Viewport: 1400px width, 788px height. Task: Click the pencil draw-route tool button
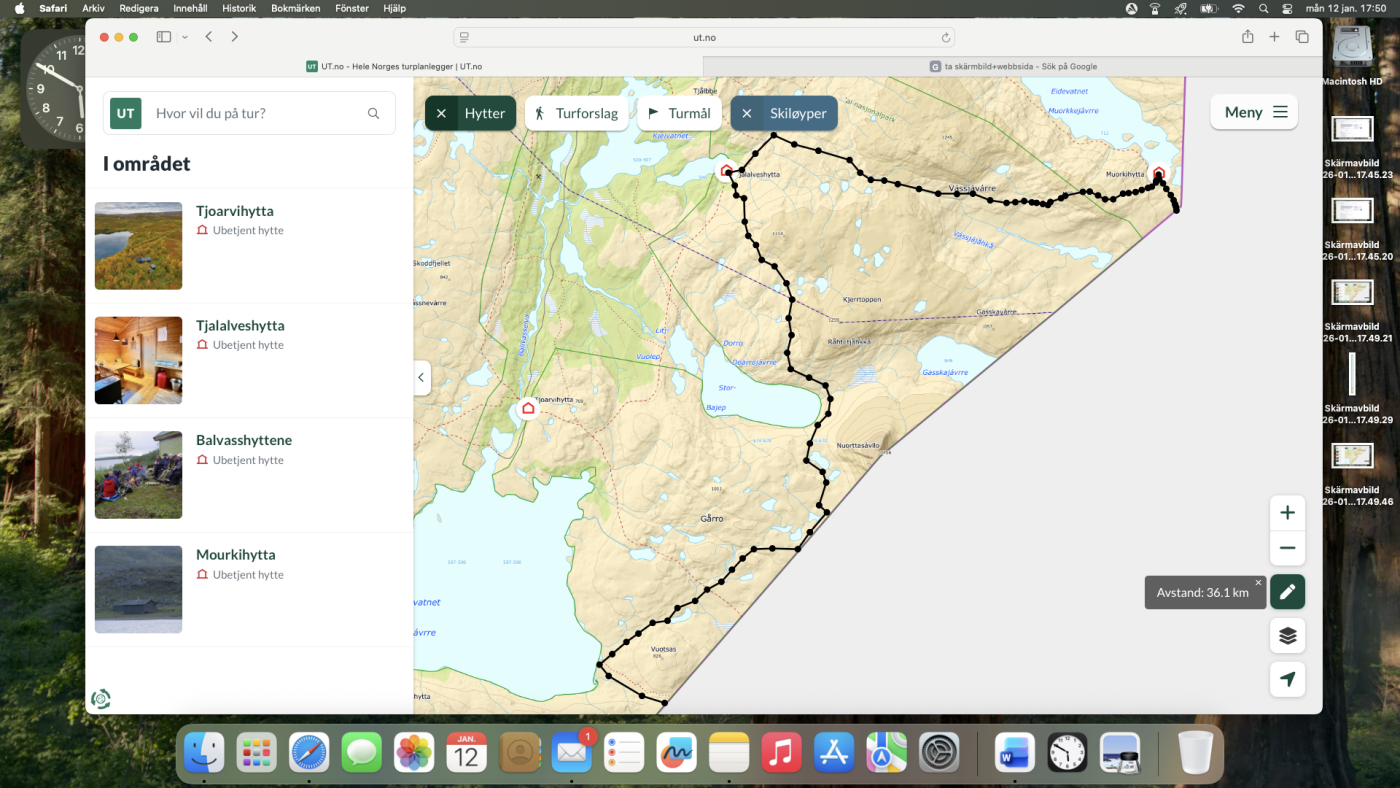[x=1287, y=592]
